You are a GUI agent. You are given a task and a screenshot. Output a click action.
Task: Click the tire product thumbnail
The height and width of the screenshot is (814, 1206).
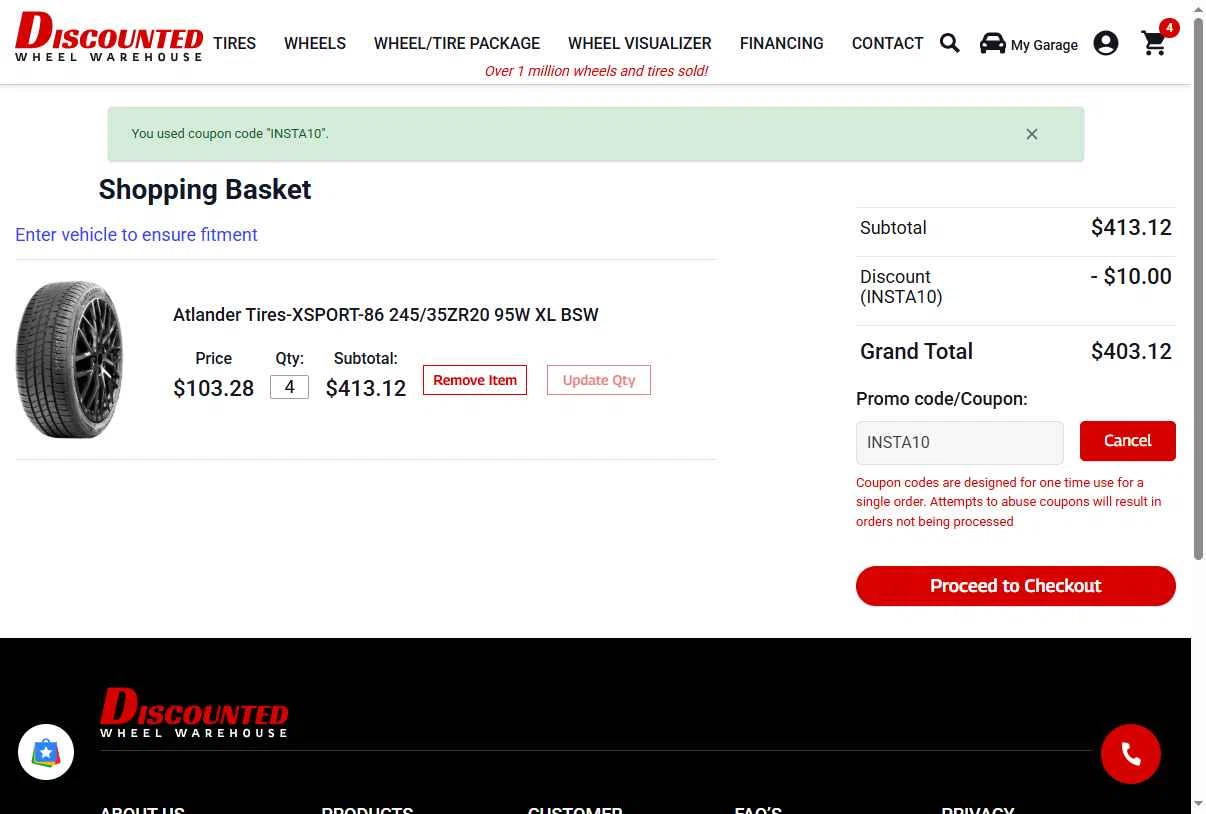(69, 360)
